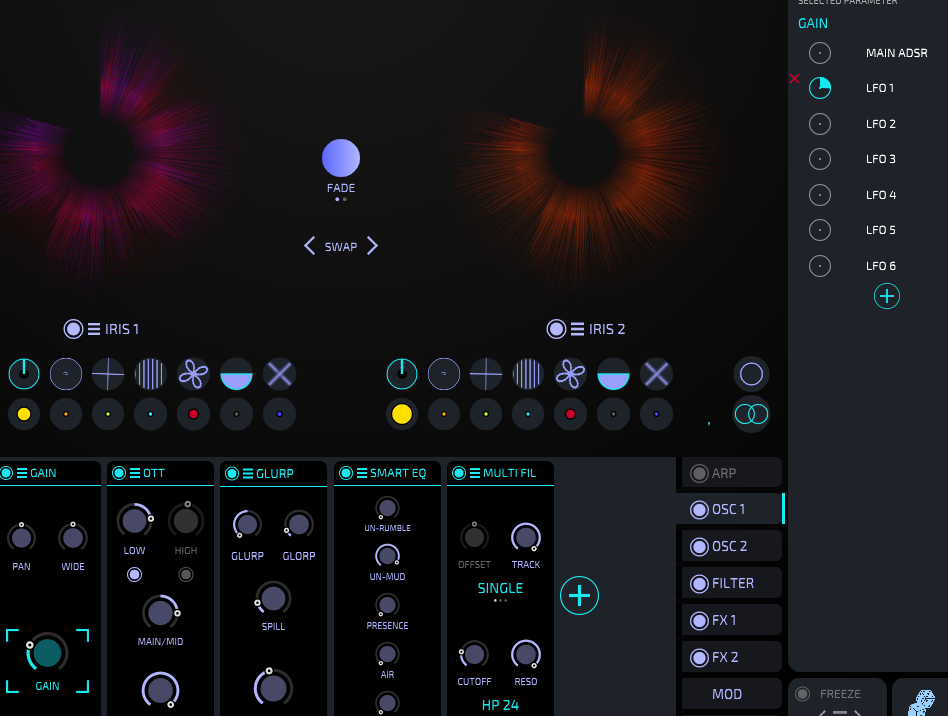Disable the MULTI FIL module
Viewport: 948px width, 716px height.
459,473
